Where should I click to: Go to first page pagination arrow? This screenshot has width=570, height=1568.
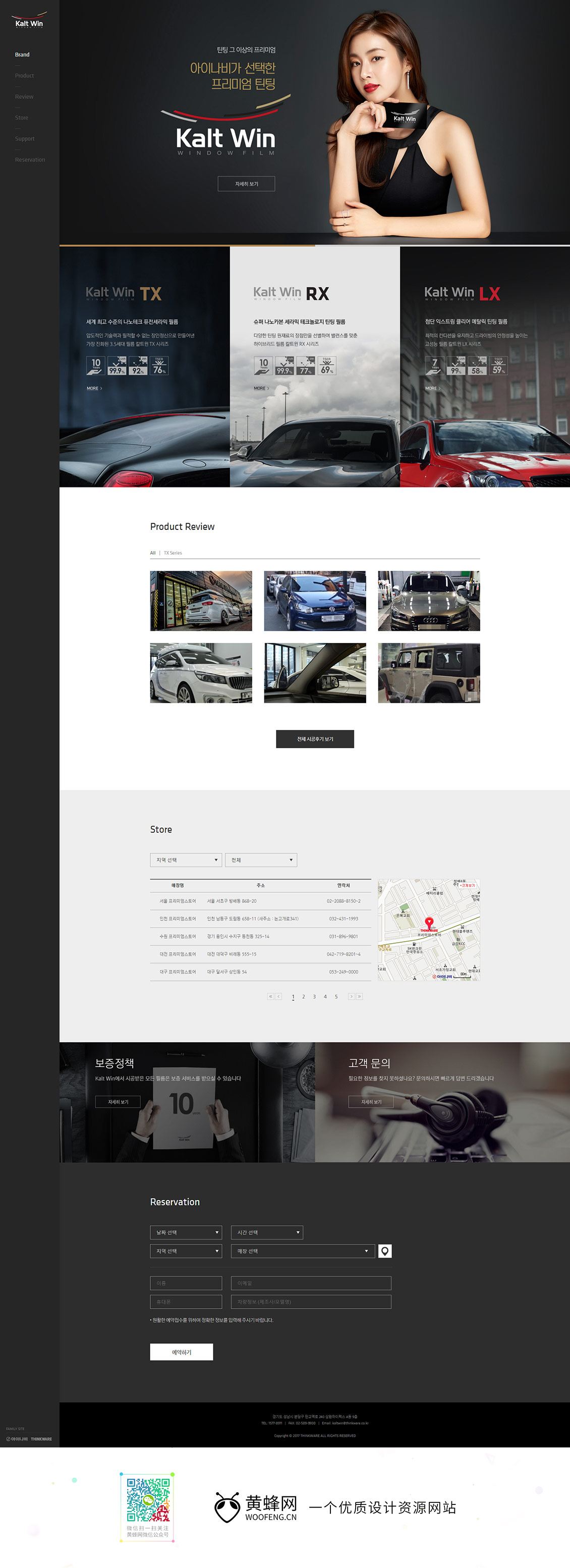(271, 996)
